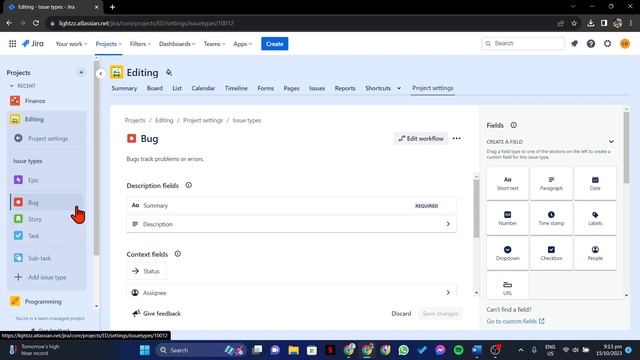The image size is (640, 360).
Task: Open the Filters dropdown
Action: tap(140, 44)
